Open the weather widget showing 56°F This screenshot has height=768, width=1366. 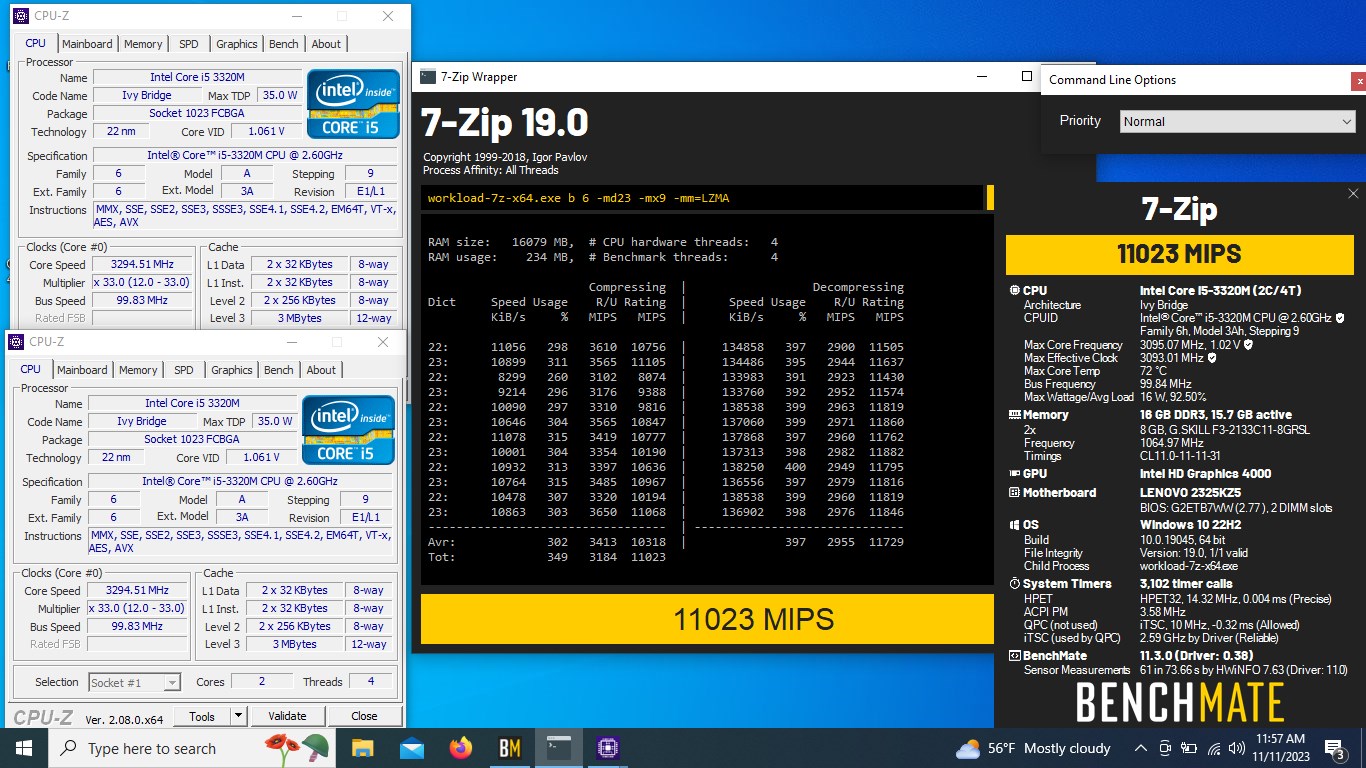[1034, 748]
